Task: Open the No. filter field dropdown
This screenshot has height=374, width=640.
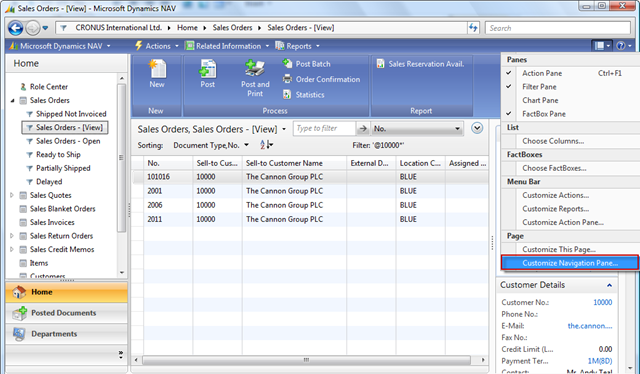Action: point(458,129)
